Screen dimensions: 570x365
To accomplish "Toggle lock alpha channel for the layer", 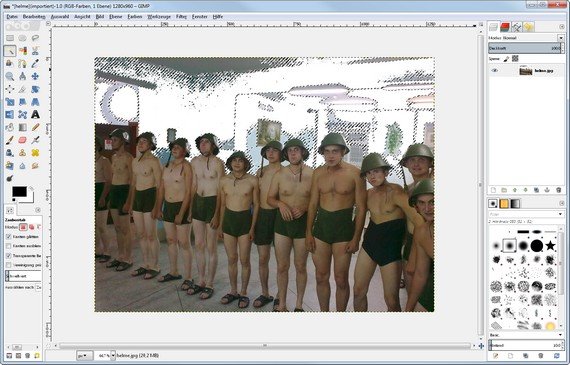I will pyautogui.click(x=515, y=59).
